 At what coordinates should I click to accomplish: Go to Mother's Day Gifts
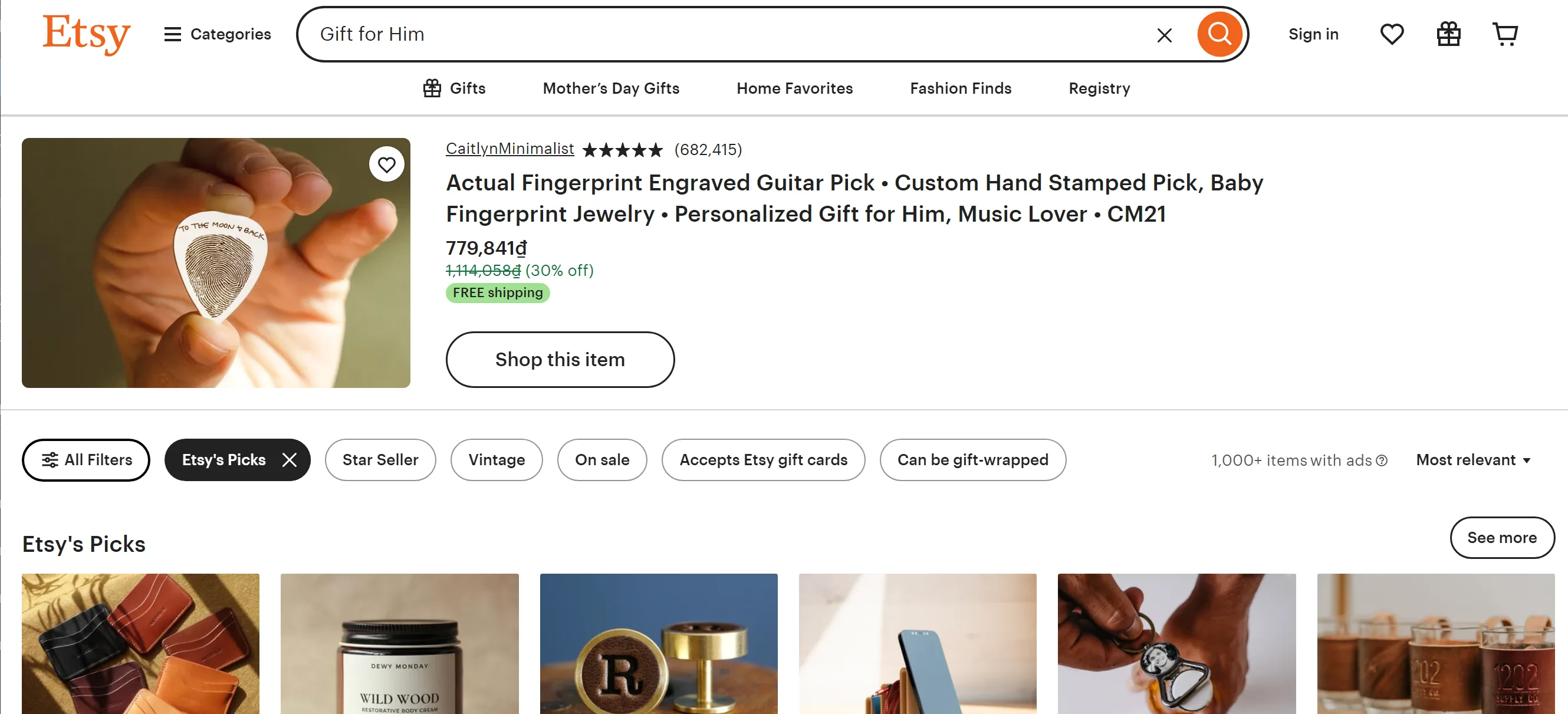click(x=610, y=88)
